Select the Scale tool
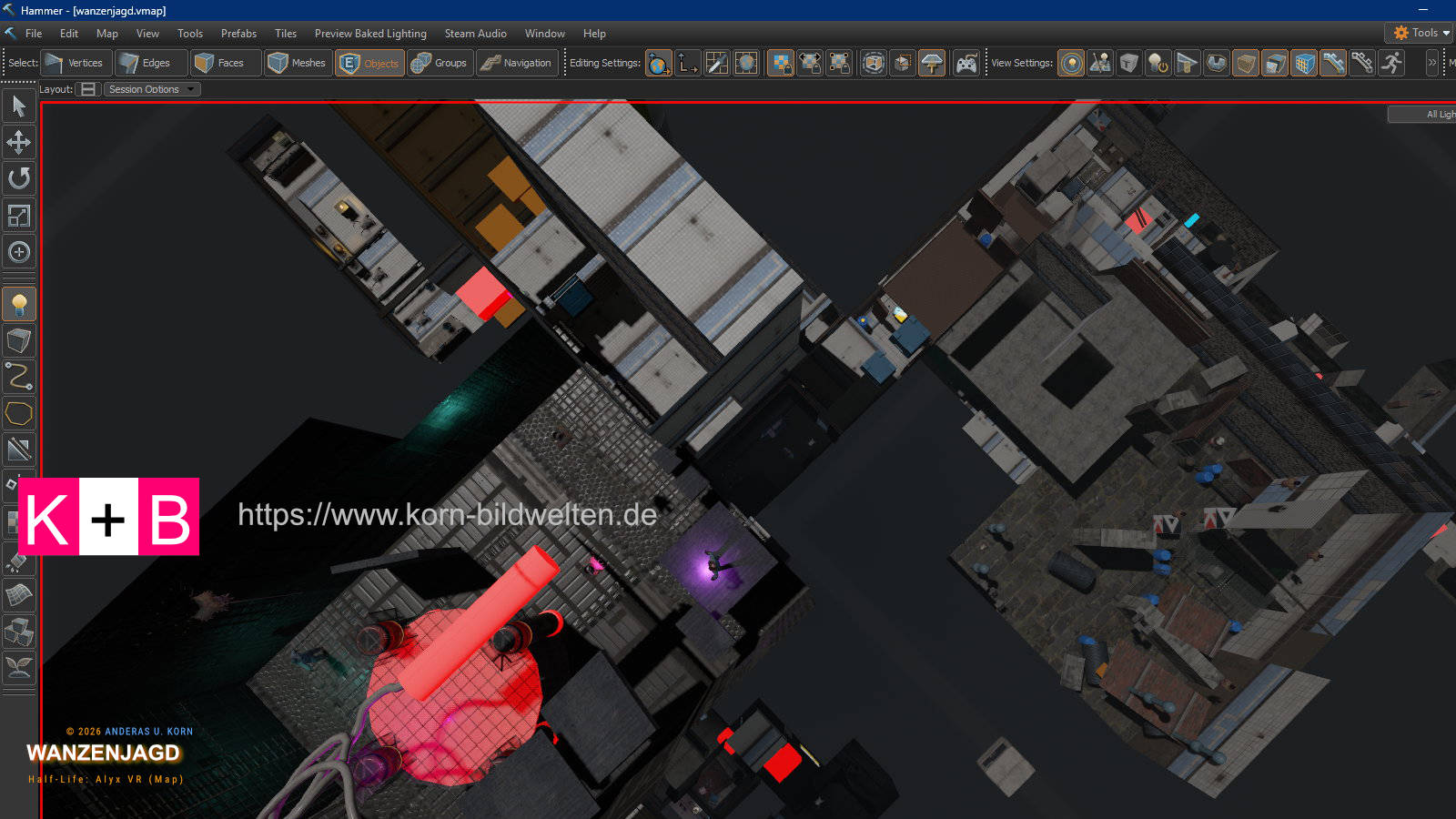The width and height of the screenshot is (1456, 819). (x=19, y=216)
